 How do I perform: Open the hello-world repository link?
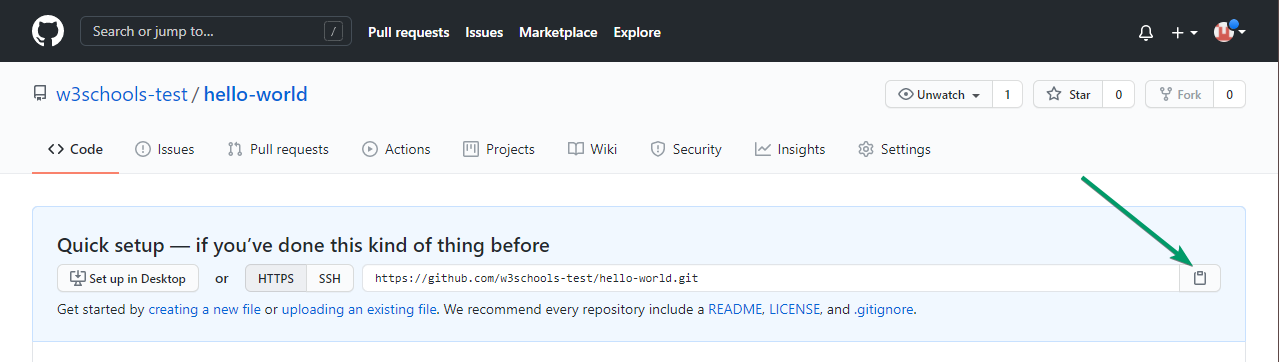pyautogui.click(x=256, y=95)
